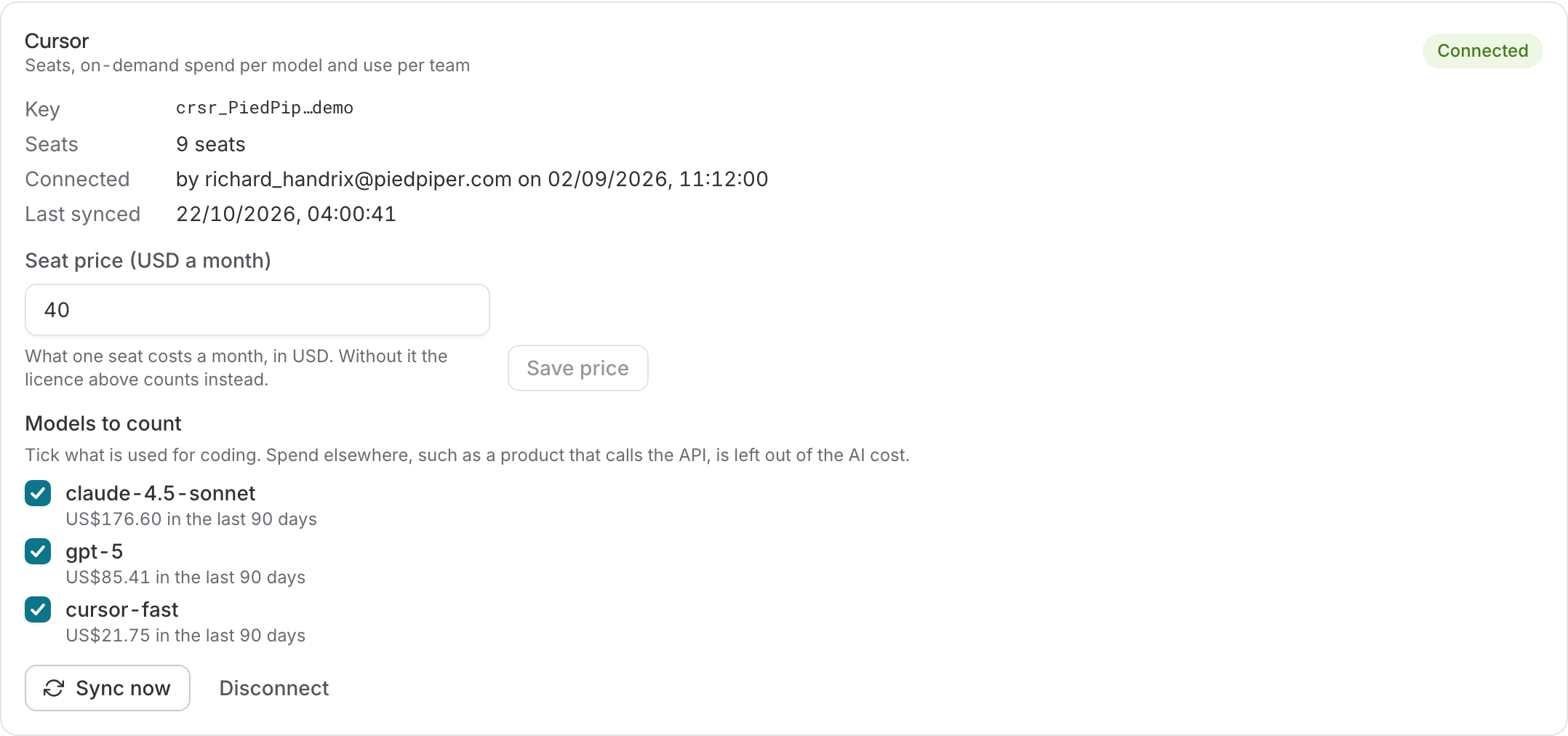
Task: Click the Connected status badge
Action: pyautogui.click(x=1483, y=51)
